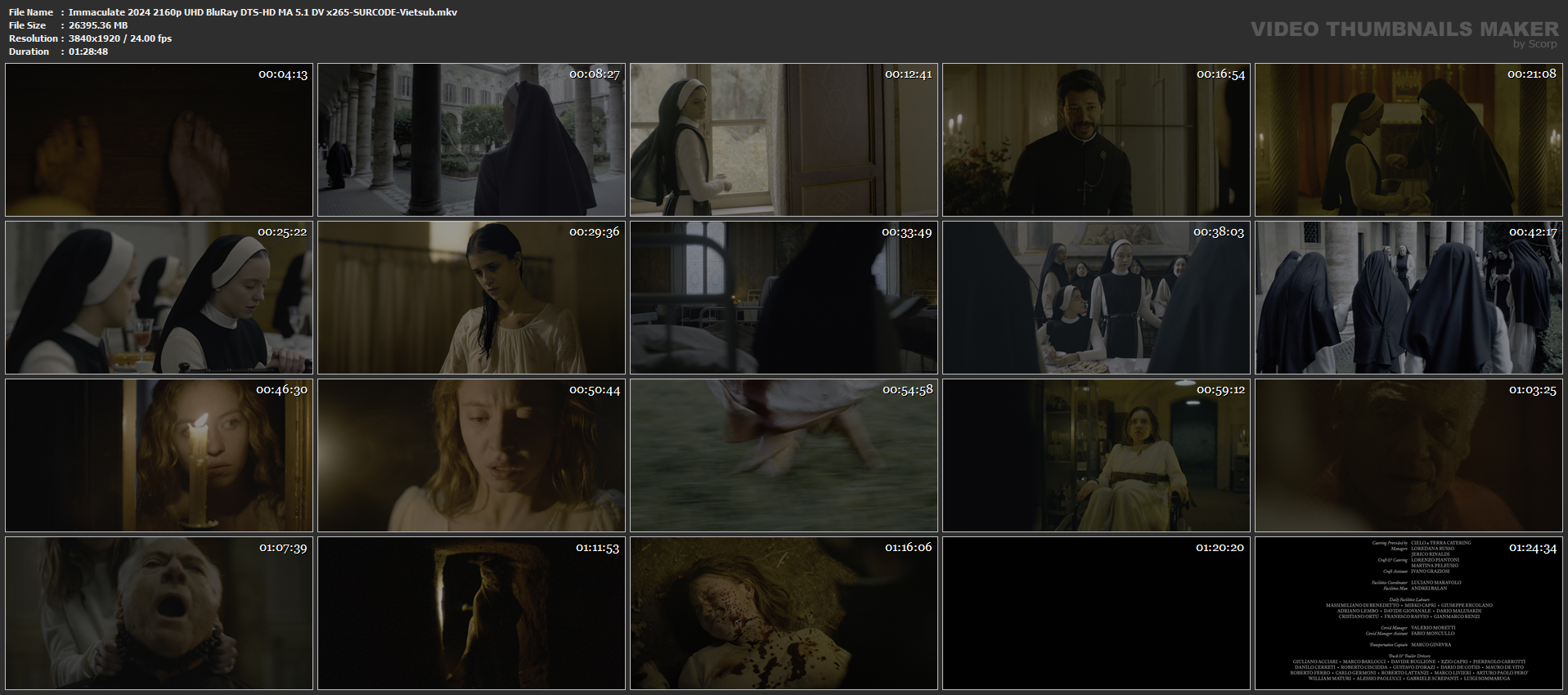The width and height of the screenshot is (1568, 695).
Task: Click the thumbnail at 00:50:44
Action: coord(472,455)
